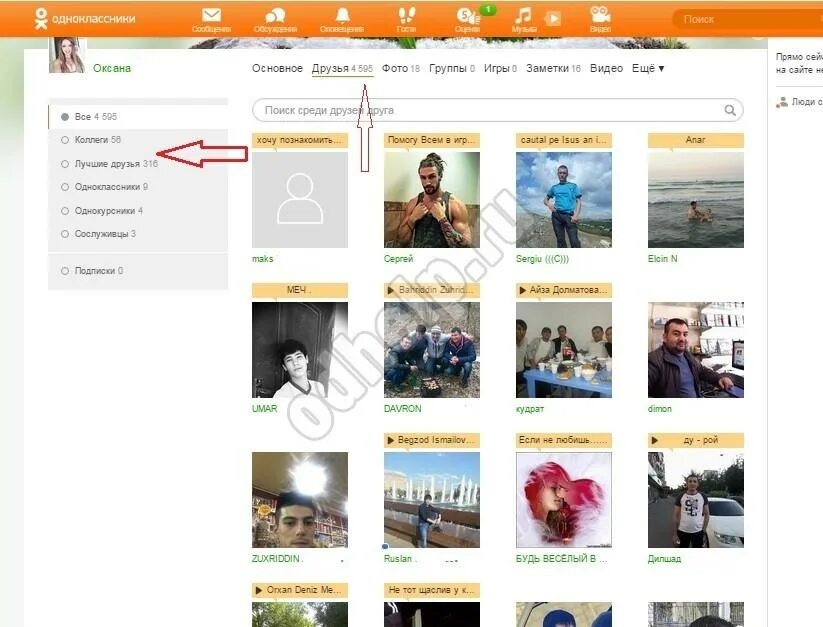Viewport: 823px width, 627px height.
Task: Open dimon's profile photo
Action: (695, 350)
